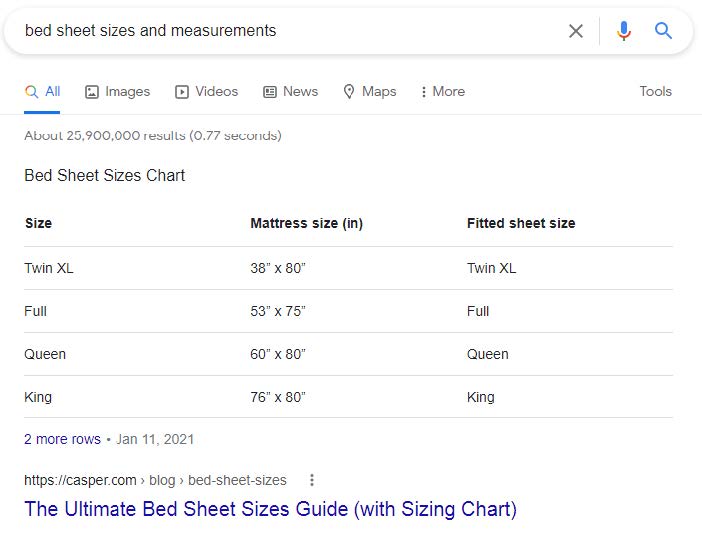Screen dimensions: 702x537
Task: Select Queen in Fitted sheet column
Action: click(x=488, y=354)
